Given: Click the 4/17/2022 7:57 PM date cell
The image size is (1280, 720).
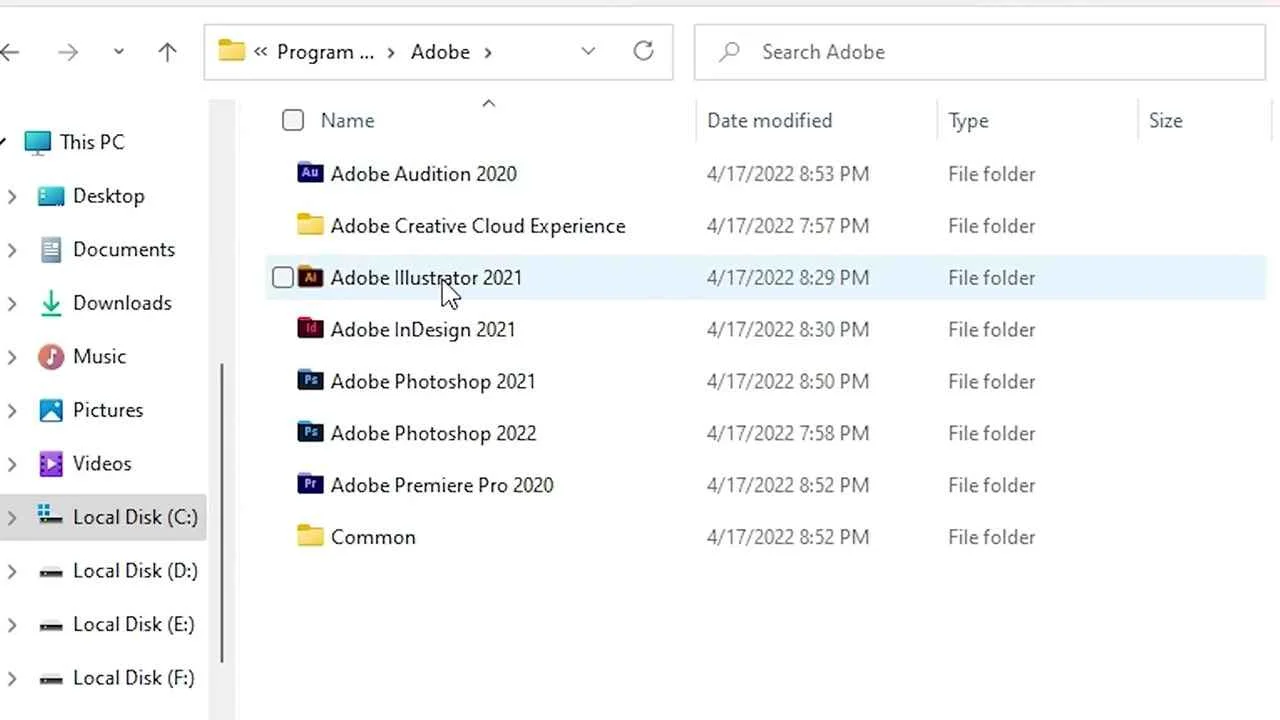Looking at the screenshot, I should (x=788, y=225).
